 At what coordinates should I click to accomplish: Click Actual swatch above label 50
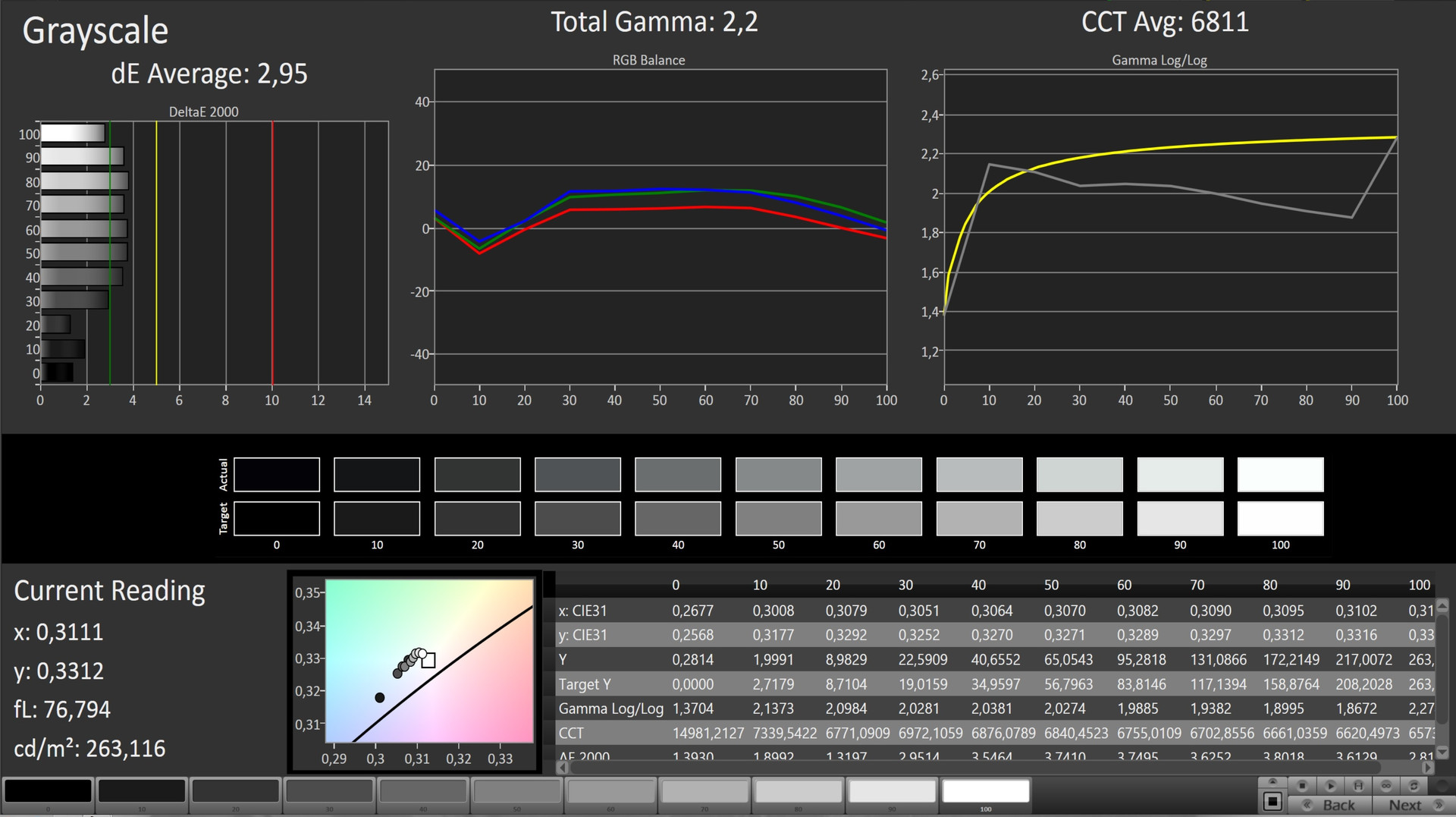point(779,474)
